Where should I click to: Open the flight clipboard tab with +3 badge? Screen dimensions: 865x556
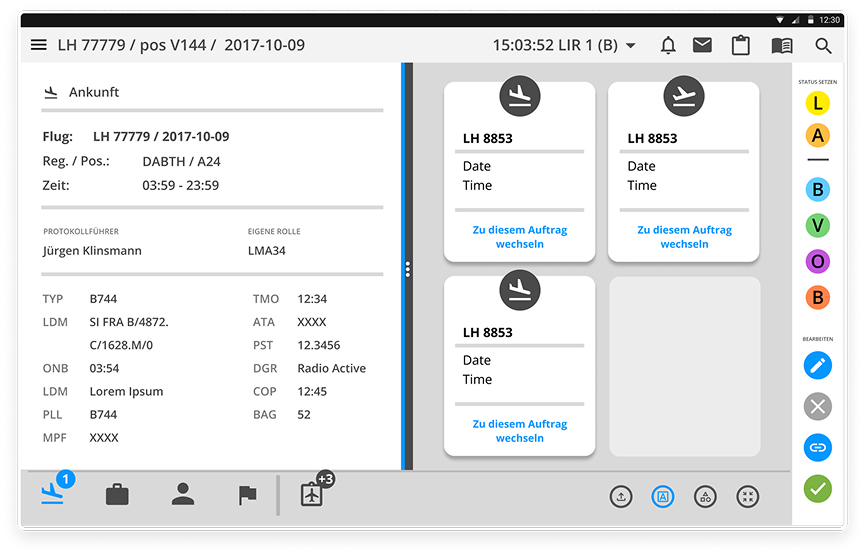(x=313, y=494)
